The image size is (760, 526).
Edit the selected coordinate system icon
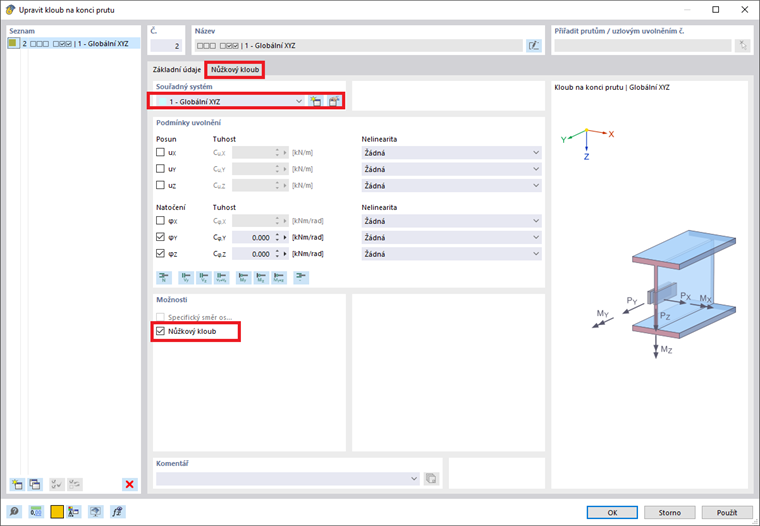coord(333,101)
